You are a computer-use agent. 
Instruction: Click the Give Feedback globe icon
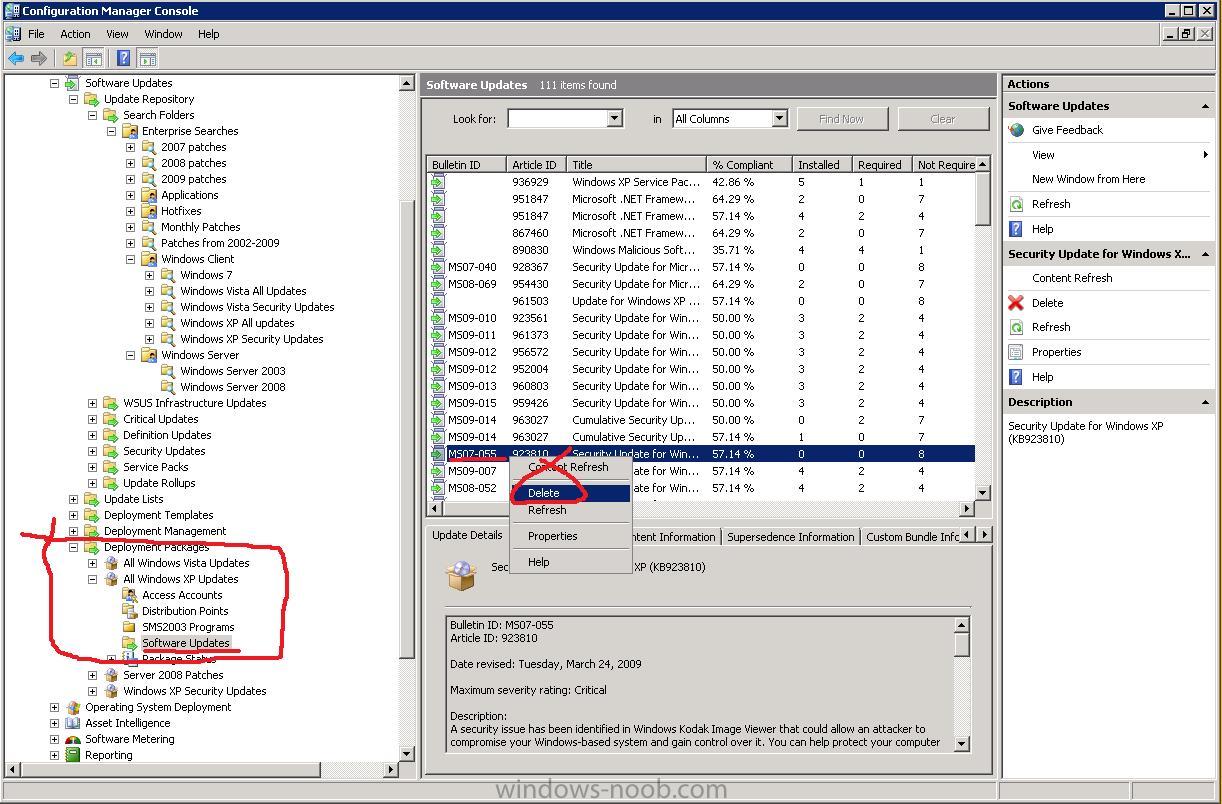[x=1017, y=130]
